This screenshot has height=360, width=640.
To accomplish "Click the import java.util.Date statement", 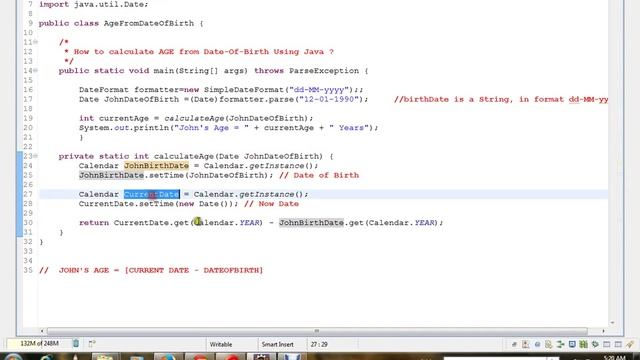I will [x=93, y=4].
